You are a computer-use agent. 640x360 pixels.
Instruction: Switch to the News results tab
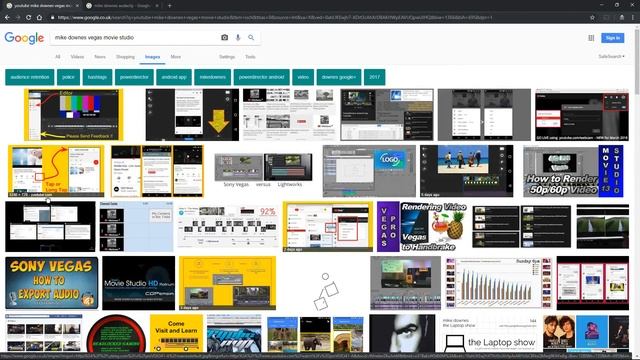pyautogui.click(x=100, y=57)
